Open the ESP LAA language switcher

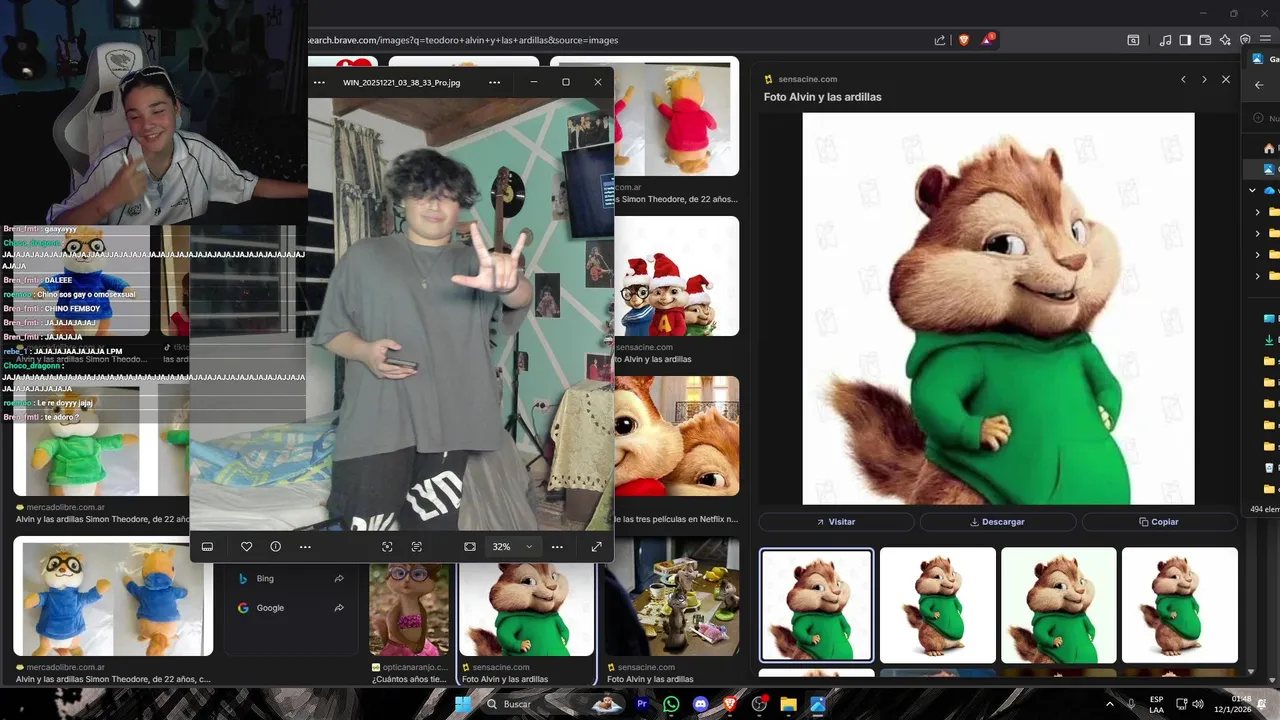point(1156,704)
